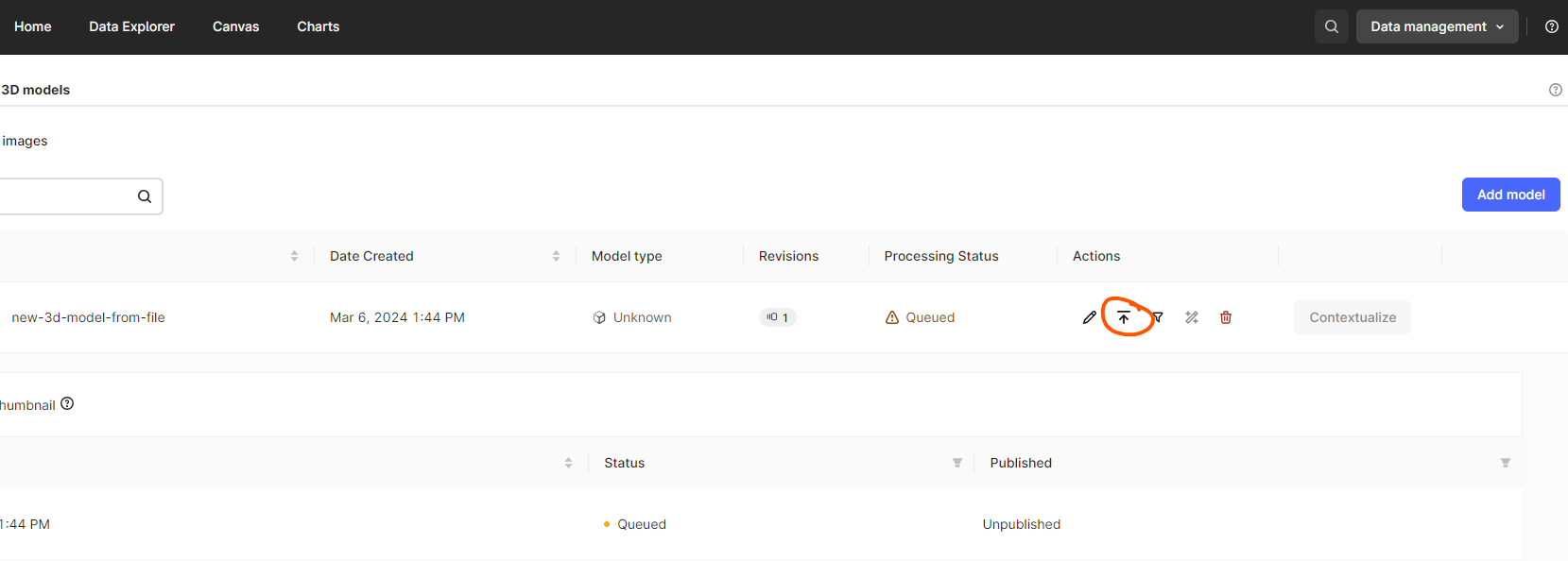The width and height of the screenshot is (1568, 561).
Task: Click the upload new revision arrow icon
Action: 1124,317
